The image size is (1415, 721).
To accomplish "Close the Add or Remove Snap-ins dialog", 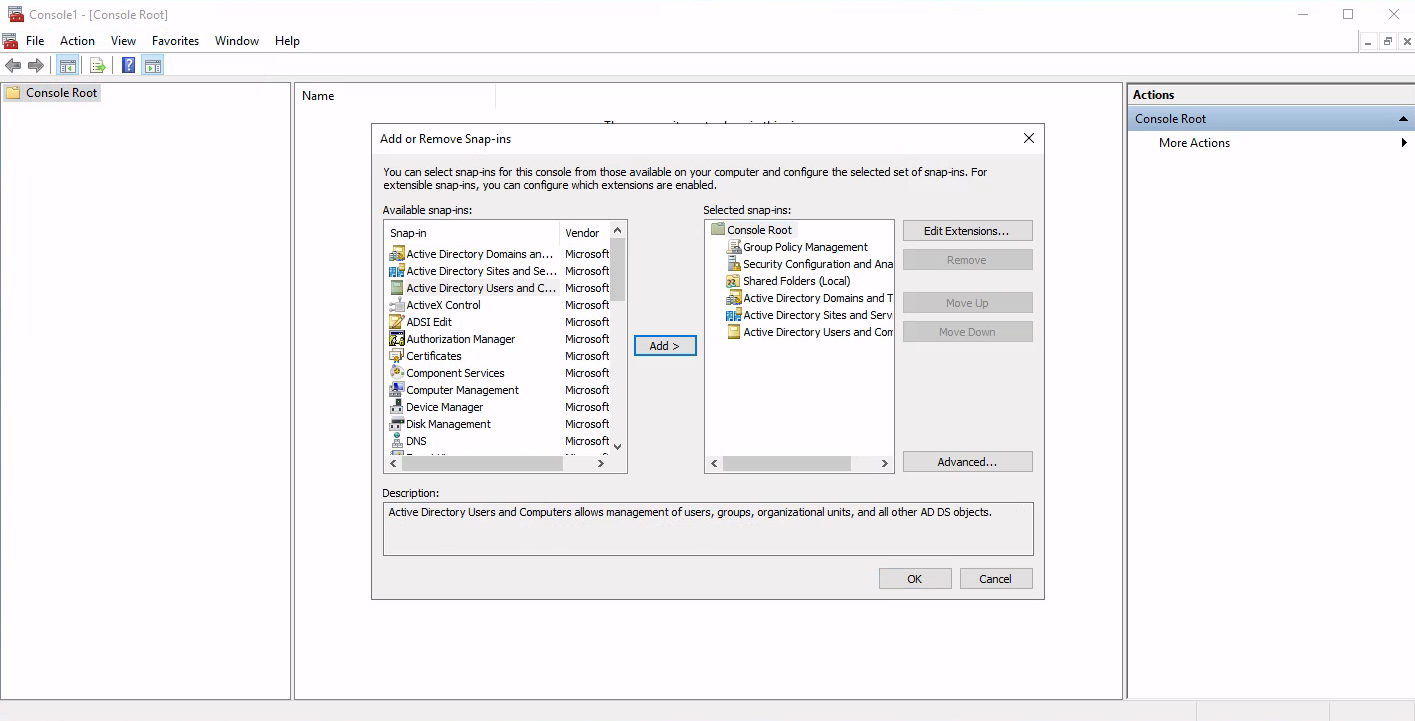I will (x=1028, y=139).
